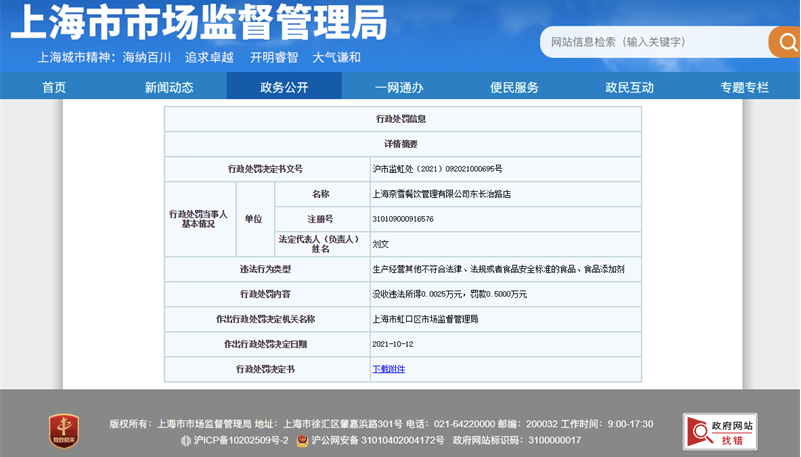This screenshot has width=801, height=457.
Task: Go to the 首页 navigation item
Action: (54, 87)
